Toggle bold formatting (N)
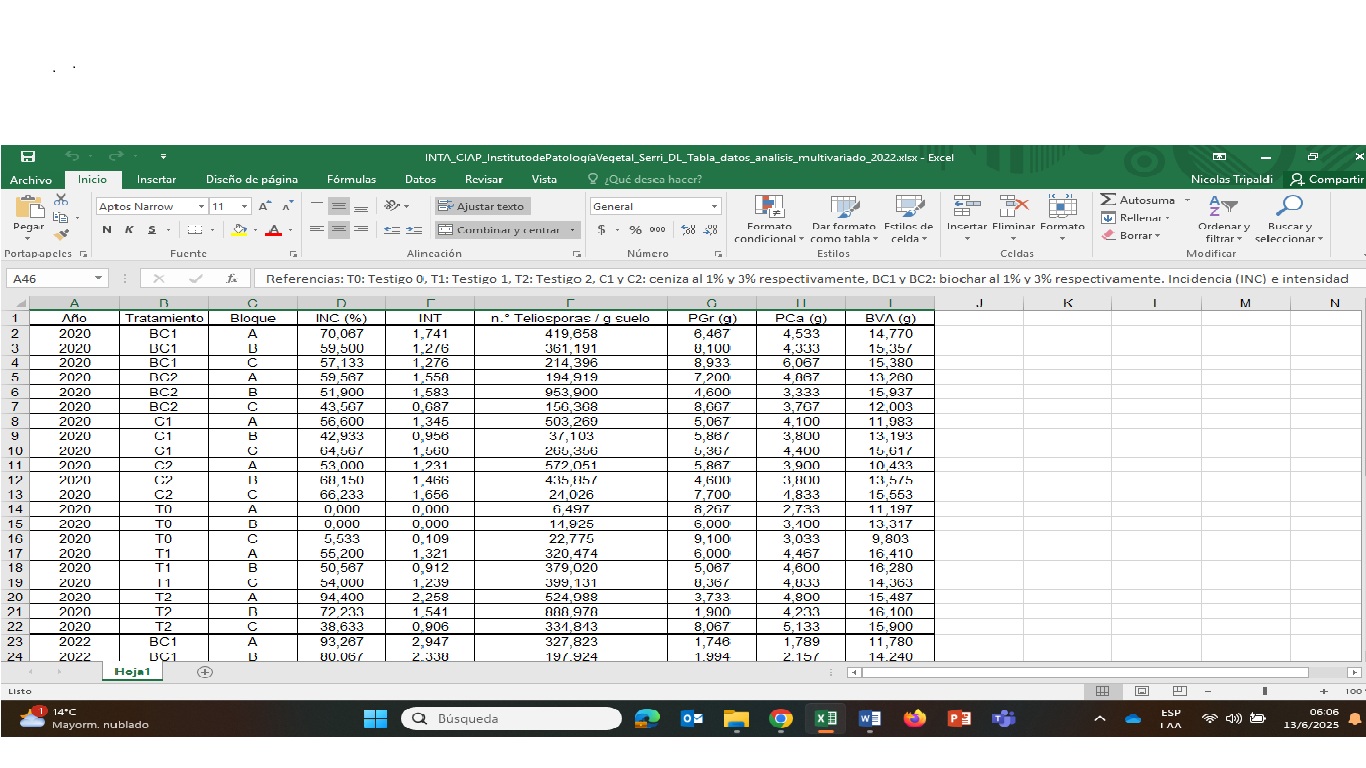 [x=107, y=230]
